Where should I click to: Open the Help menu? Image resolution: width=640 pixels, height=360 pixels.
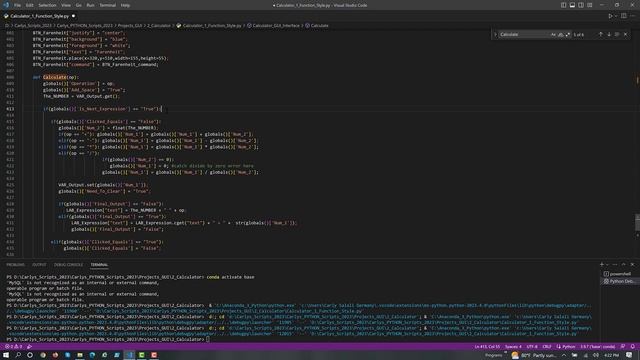(125, 5)
